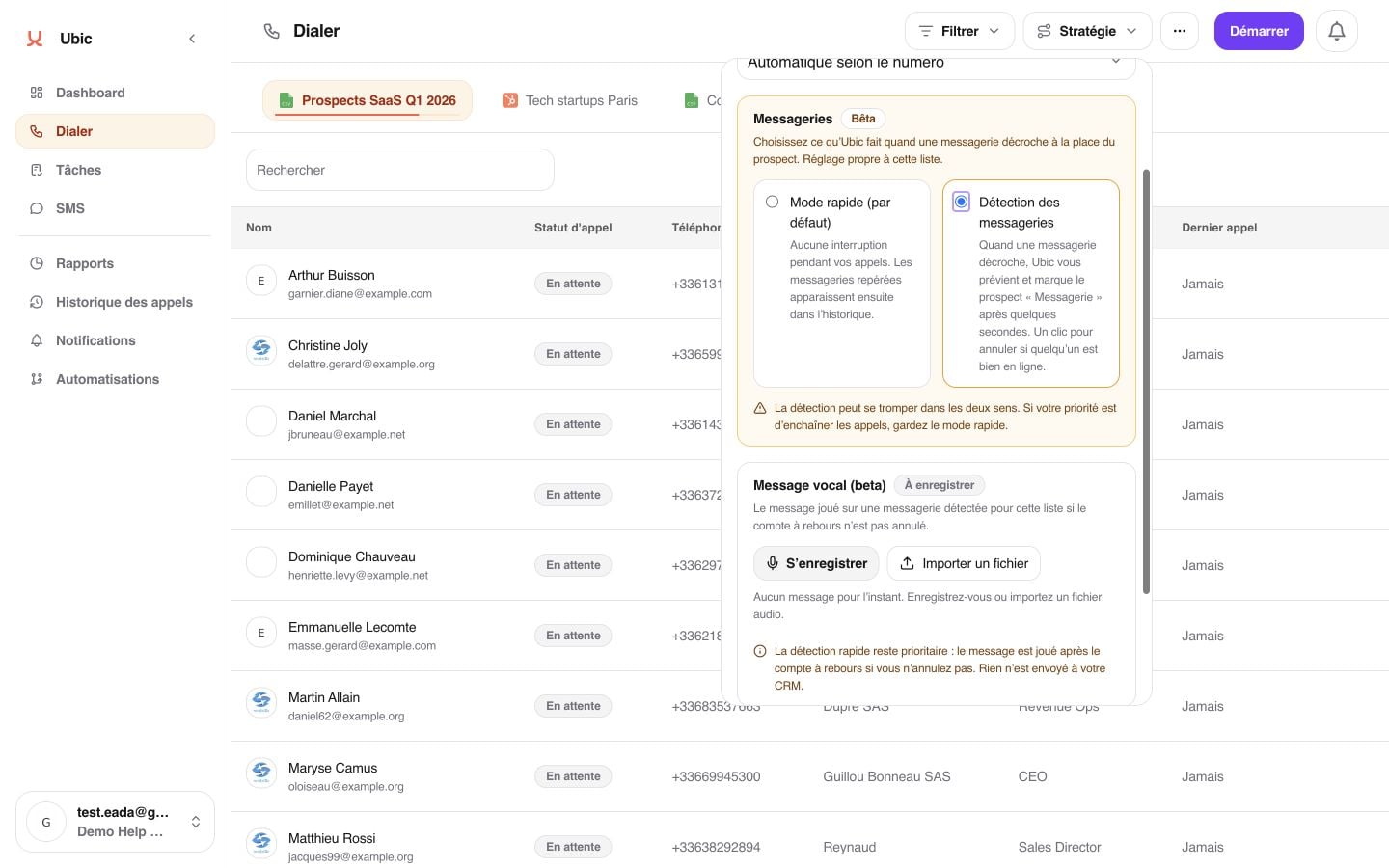
Task: Click phone number +33669945300
Action: (x=716, y=776)
